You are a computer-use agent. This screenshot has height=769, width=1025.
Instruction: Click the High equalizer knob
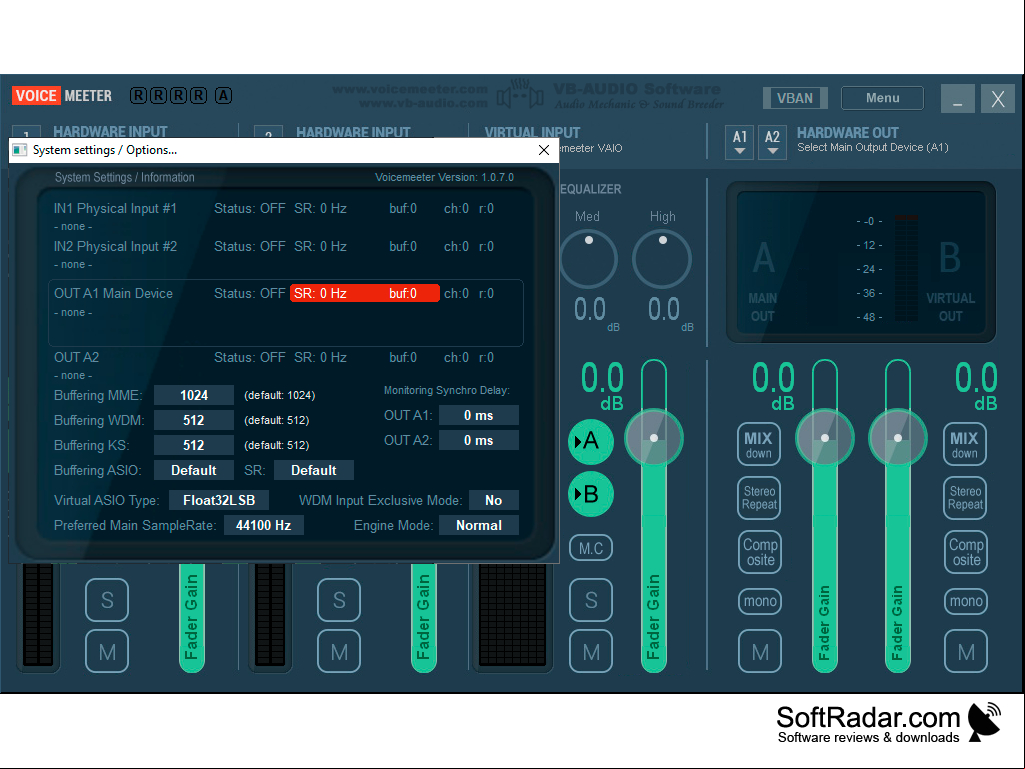pos(662,259)
